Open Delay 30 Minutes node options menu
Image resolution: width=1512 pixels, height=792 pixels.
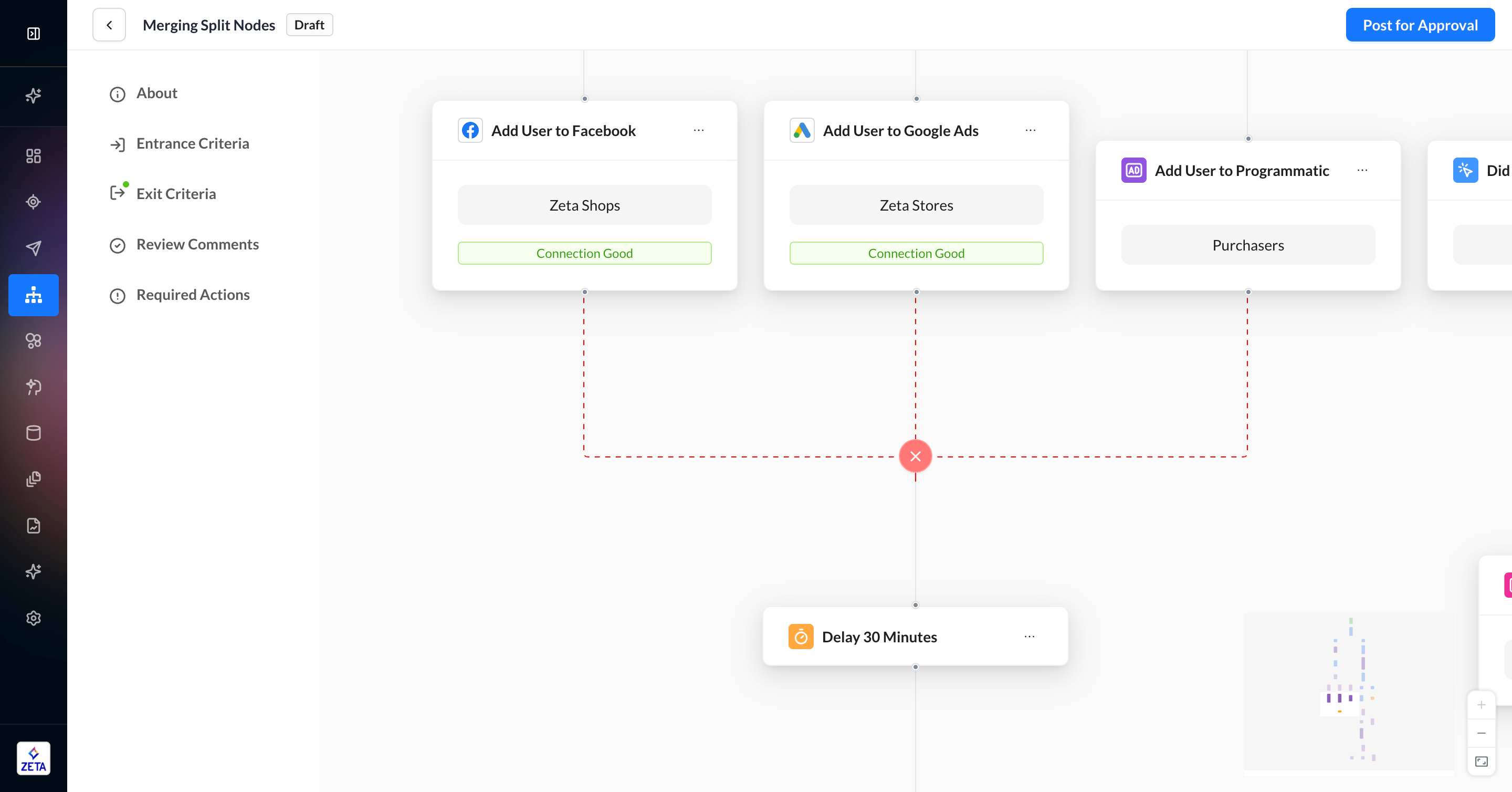(x=1029, y=637)
